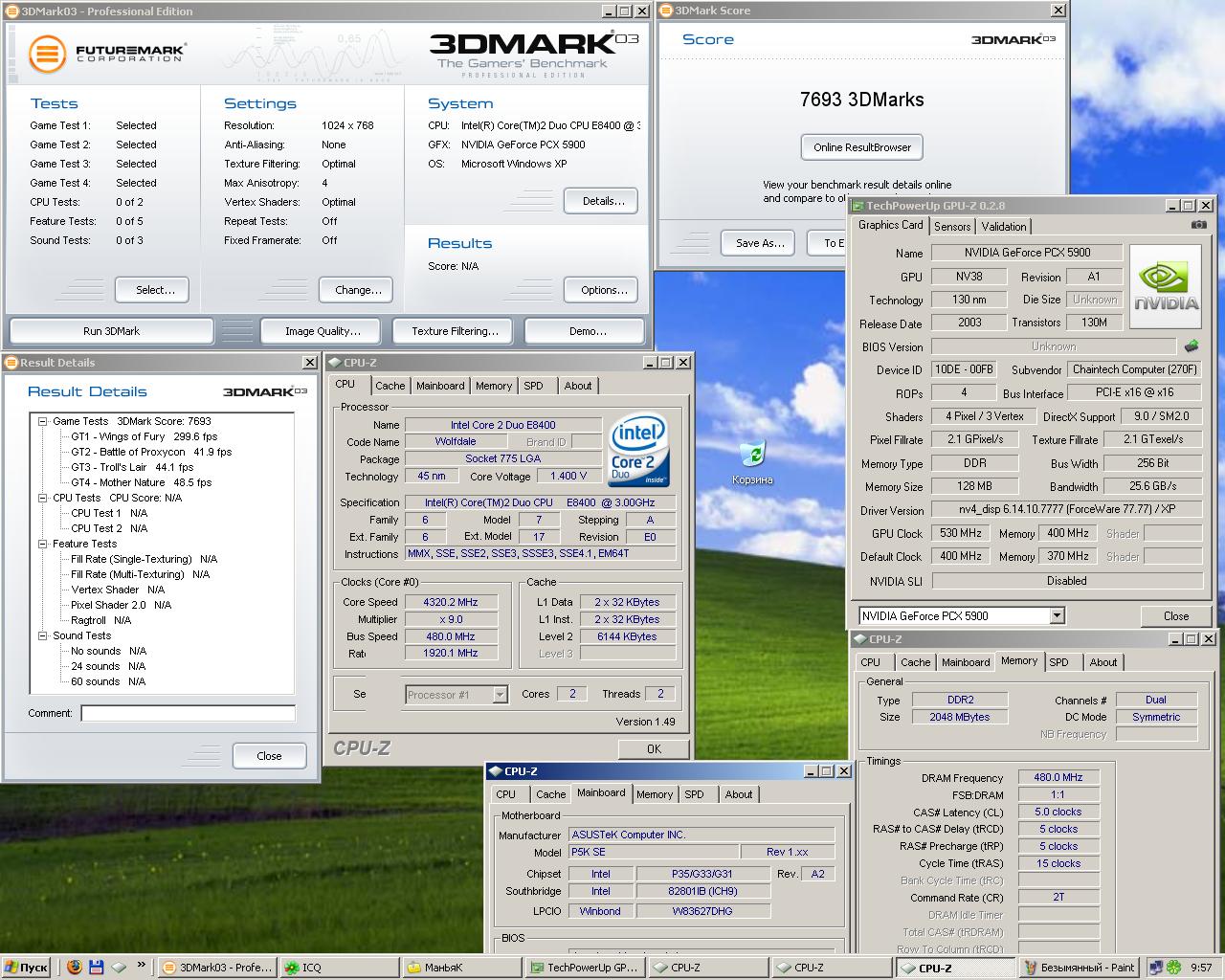Click the CPU-Z quick launch icon
This screenshot has width=1225, height=980.
(x=119, y=968)
